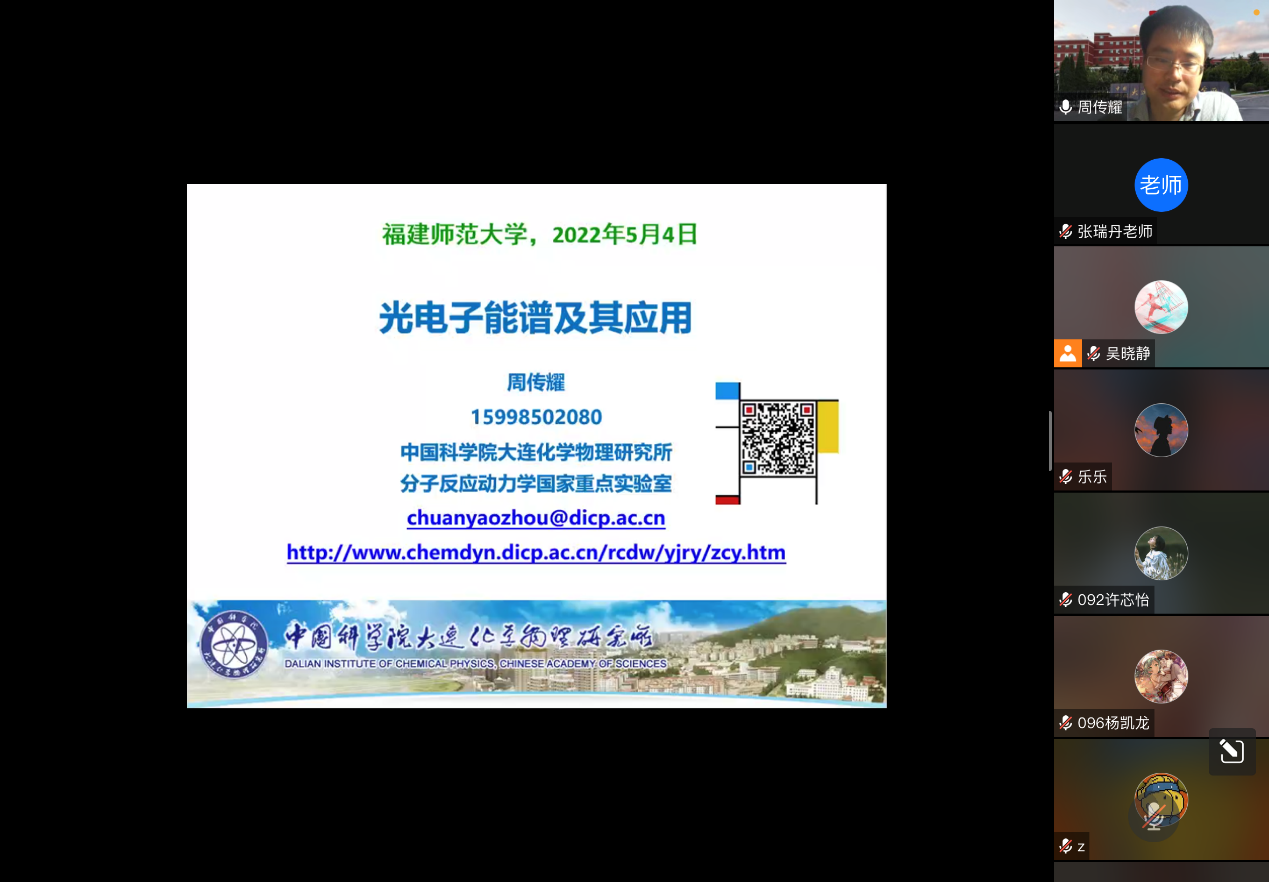The width and height of the screenshot is (1269, 882).
Task: Click the slide title 光电子能谱及其应用
Action: click(x=536, y=318)
